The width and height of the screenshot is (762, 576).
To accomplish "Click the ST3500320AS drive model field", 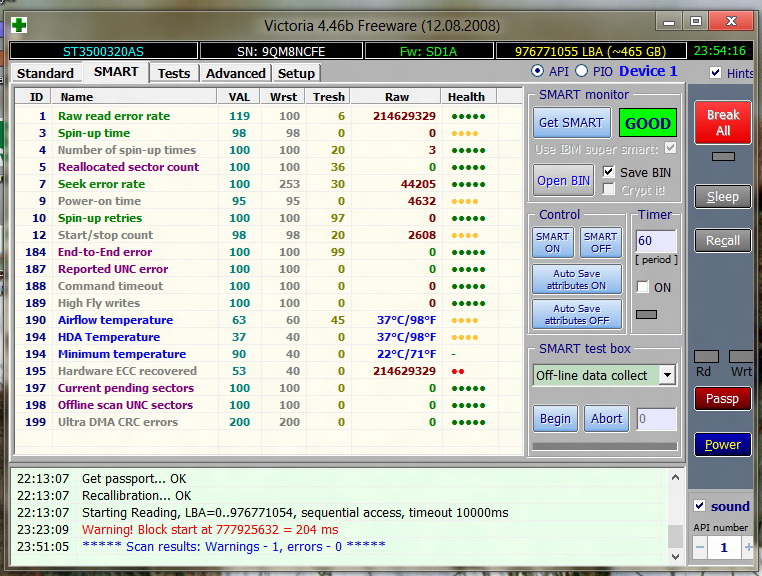I will click(104, 51).
